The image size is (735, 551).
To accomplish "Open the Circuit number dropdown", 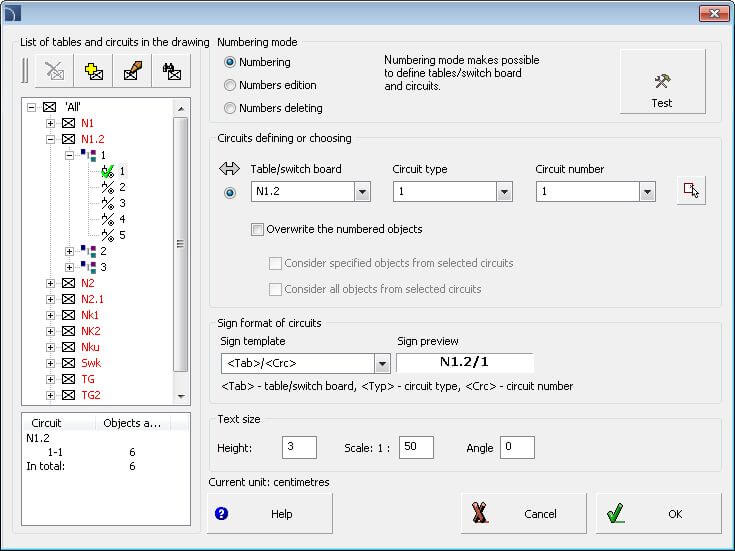I will (x=647, y=191).
